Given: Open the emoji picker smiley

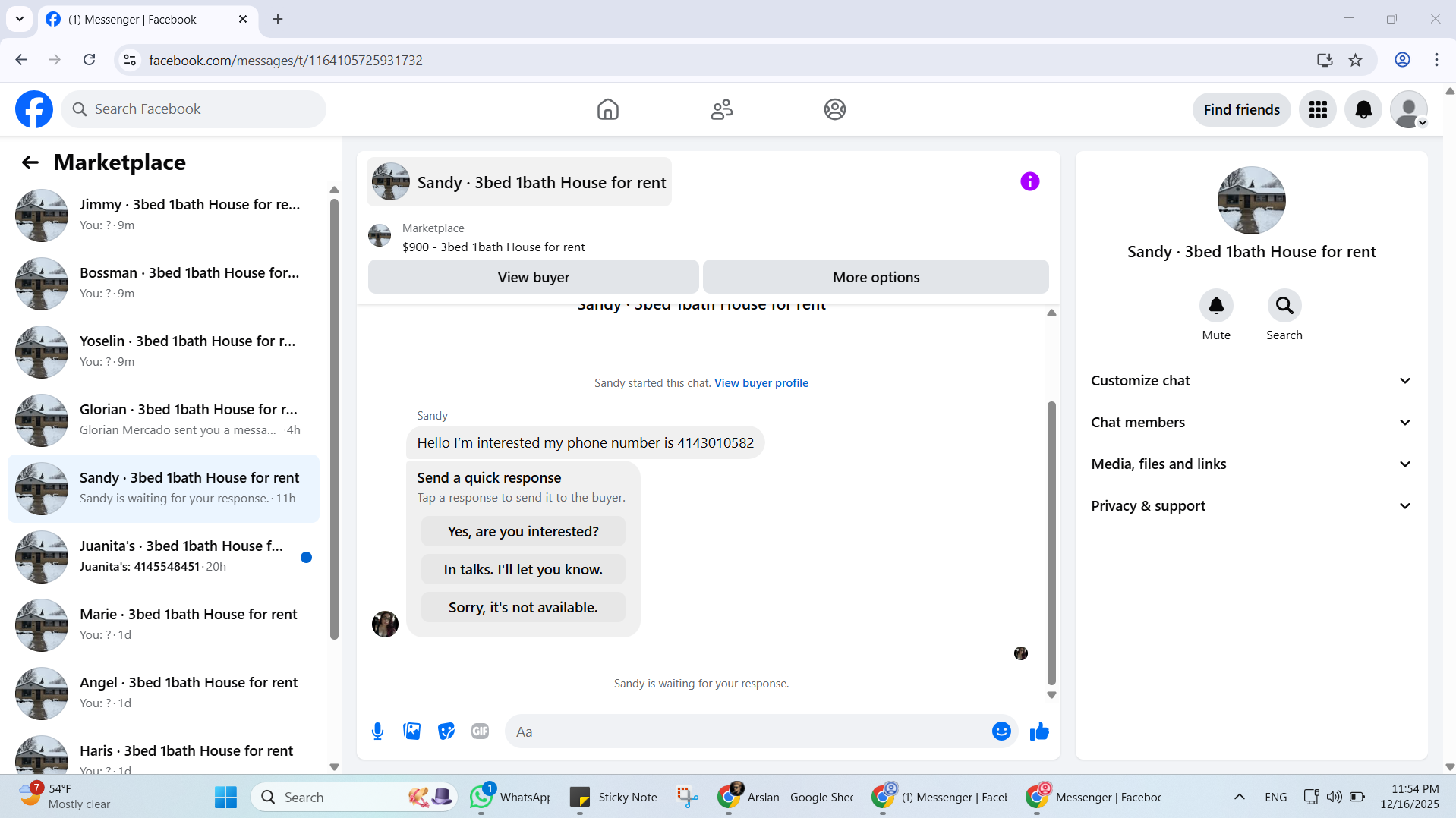Looking at the screenshot, I should click(1001, 731).
